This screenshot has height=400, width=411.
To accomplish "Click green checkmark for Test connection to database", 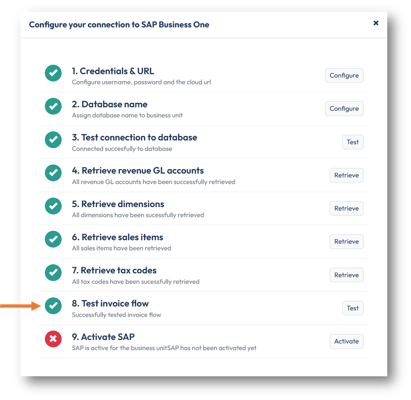I will 53,140.
